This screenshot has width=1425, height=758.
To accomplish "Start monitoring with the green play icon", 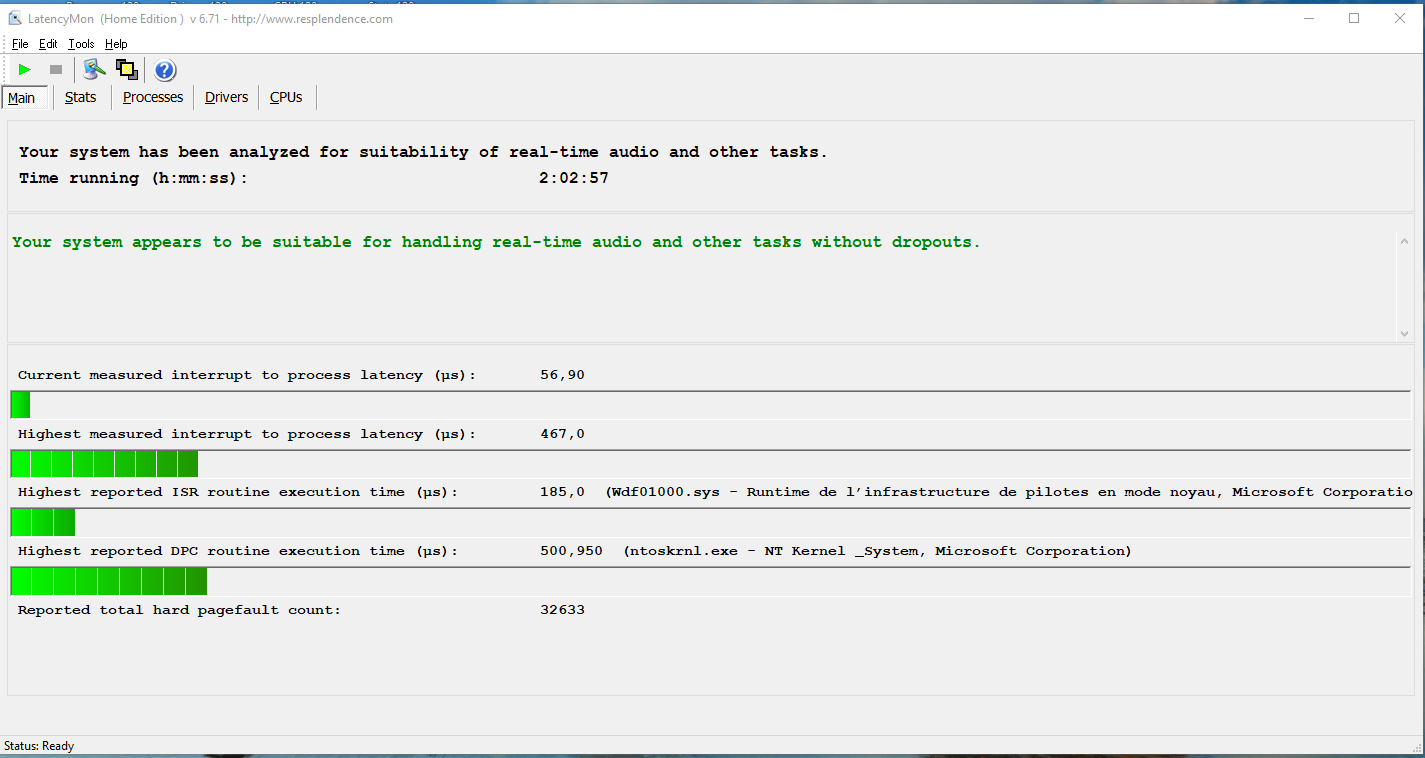I will click(25, 70).
